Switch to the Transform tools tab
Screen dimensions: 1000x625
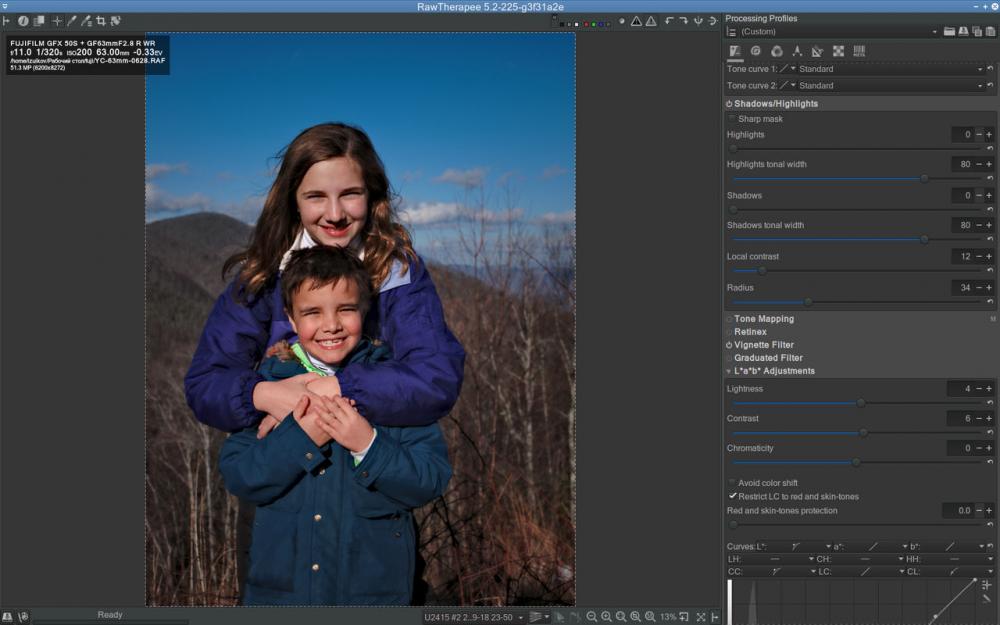click(818, 51)
